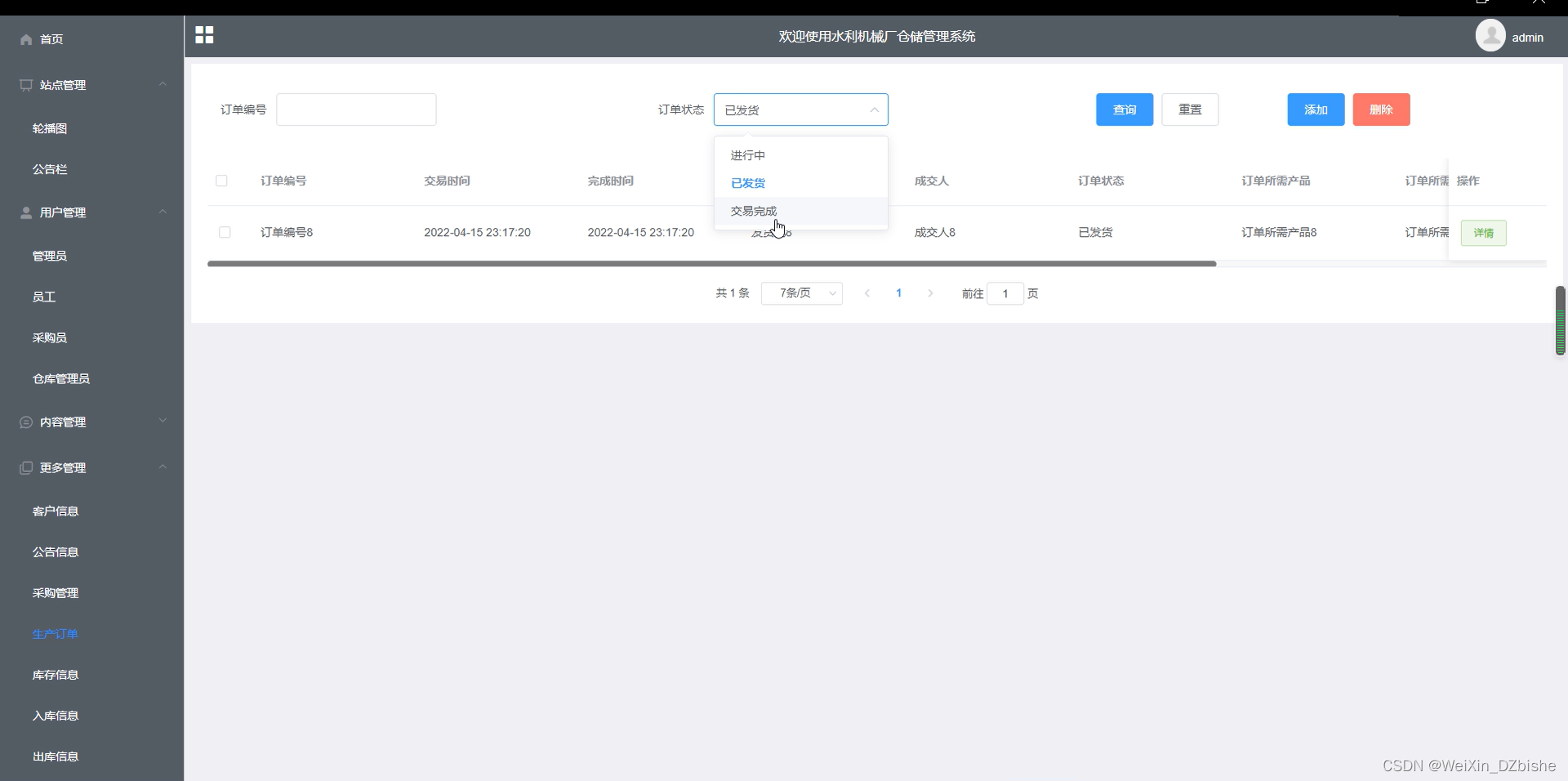
Task: Click the person icon beside 用户管理
Action: coord(26,212)
